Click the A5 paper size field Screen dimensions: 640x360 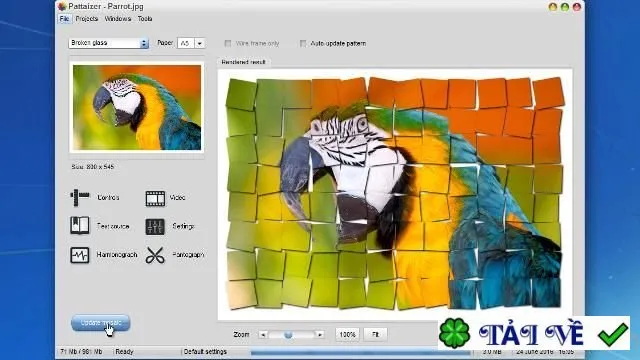(x=186, y=43)
